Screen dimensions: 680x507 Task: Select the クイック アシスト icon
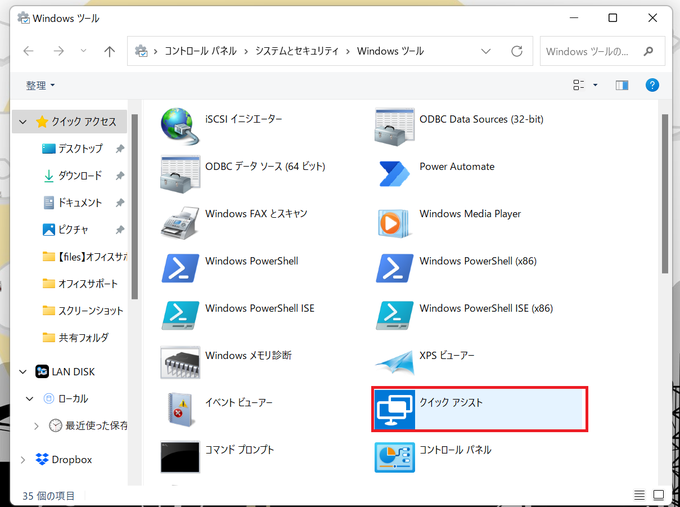point(394,410)
